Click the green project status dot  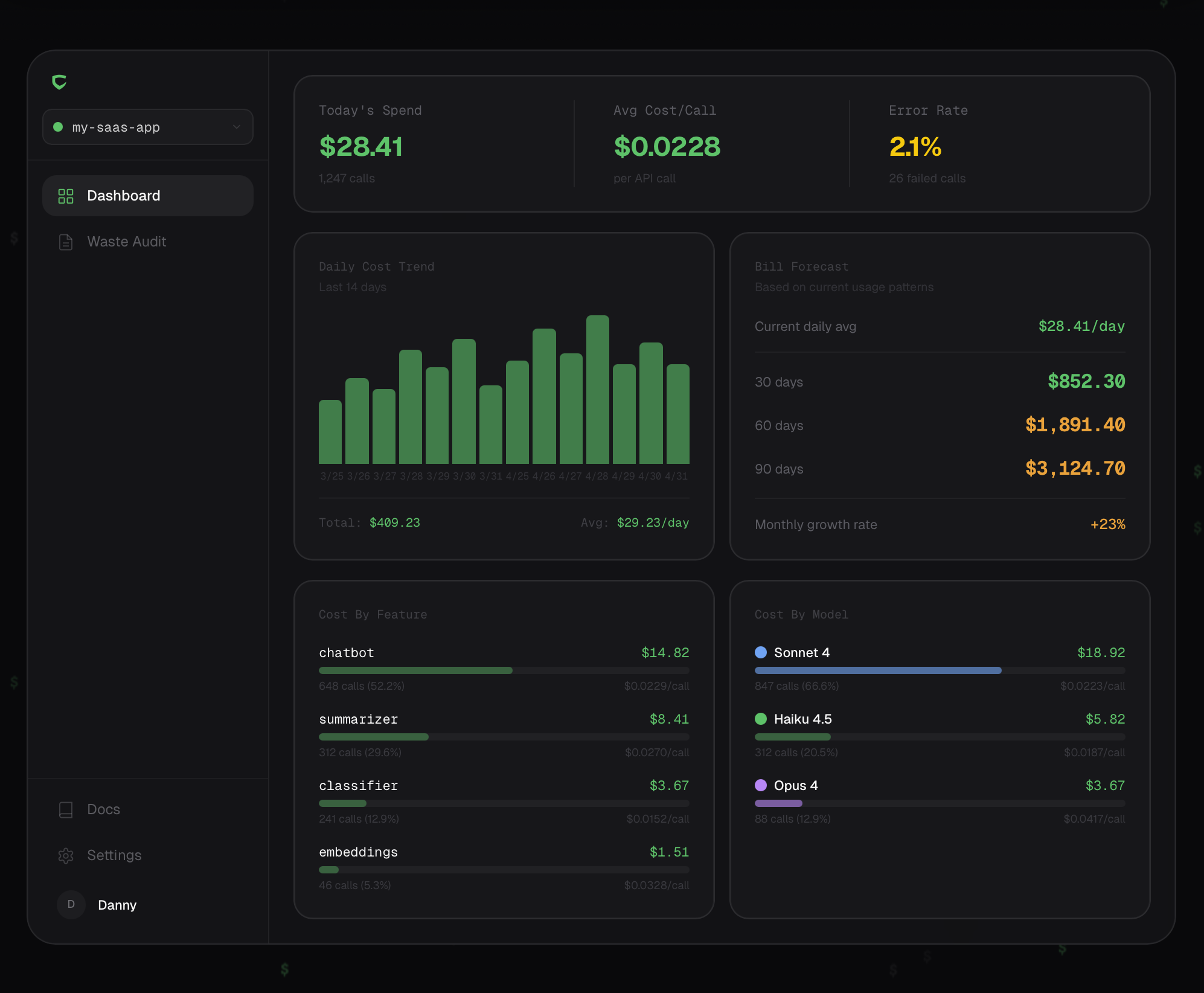(x=58, y=127)
